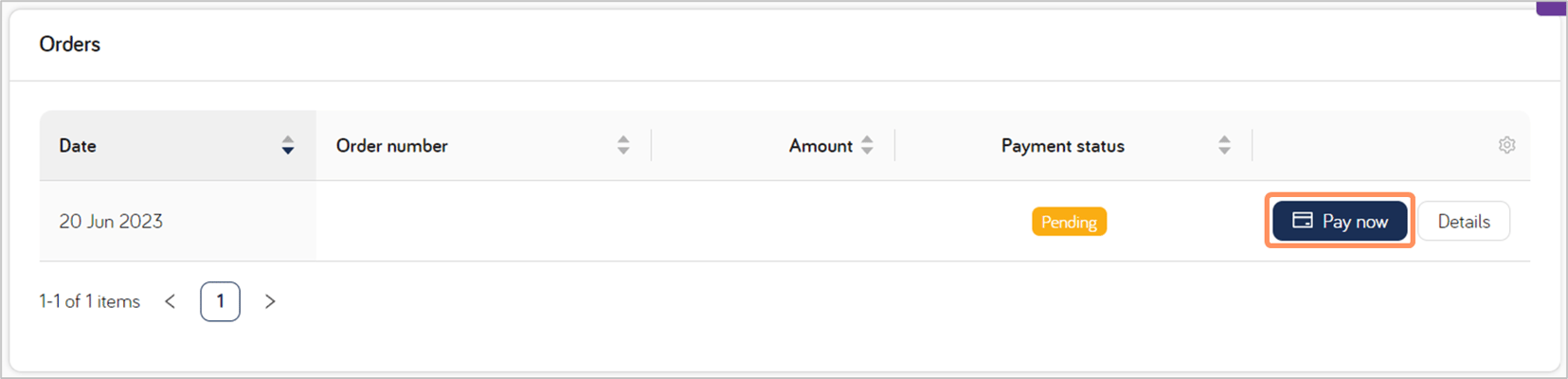Click the Payment status column header label
Image resolution: width=1568 pixels, height=379 pixels.
tap(1063, 146)
